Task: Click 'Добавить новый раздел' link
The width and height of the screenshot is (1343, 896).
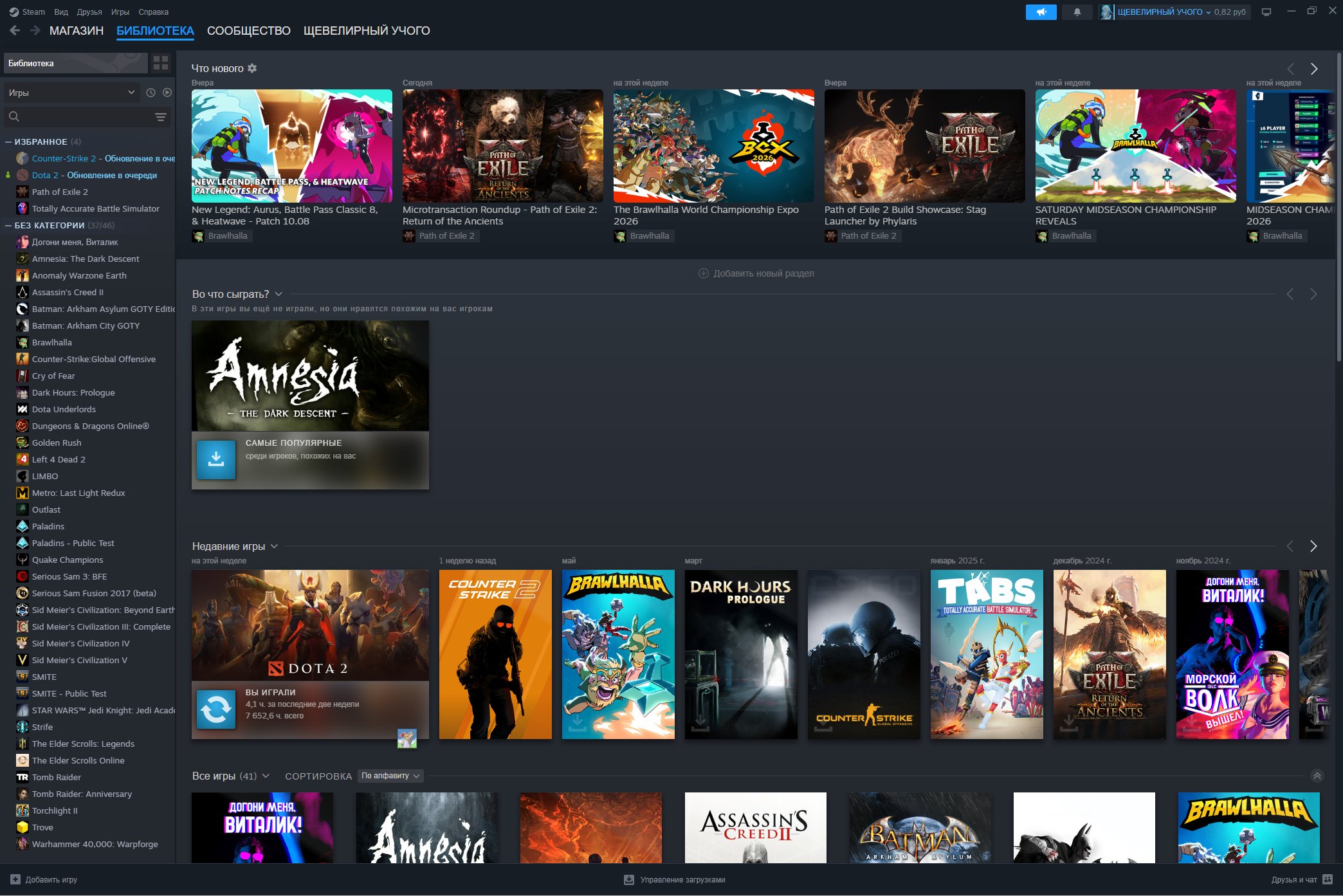Action: click(x=764, y=273)
